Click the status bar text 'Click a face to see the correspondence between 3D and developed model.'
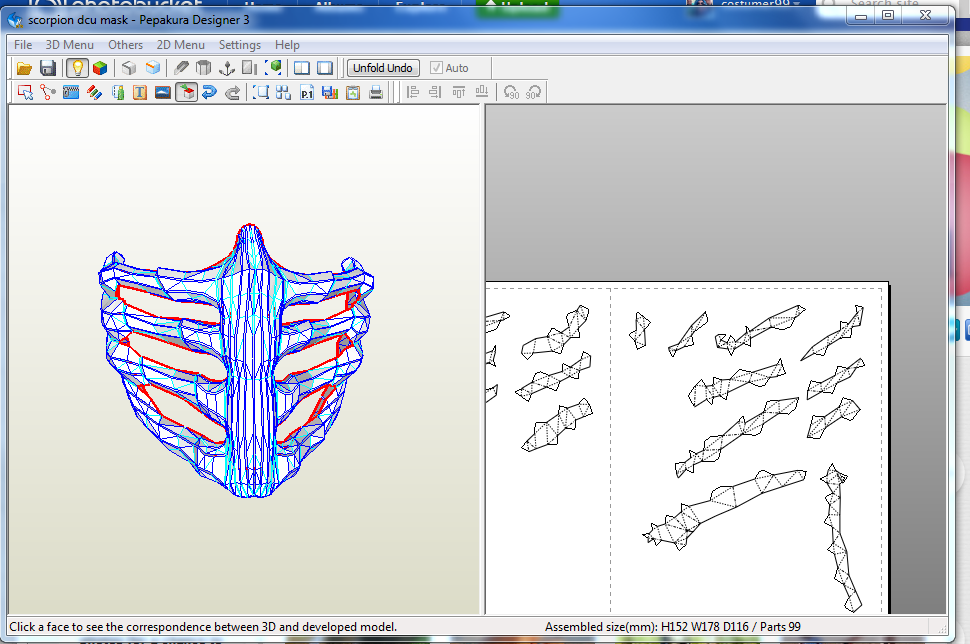Viewport: 970px width, 644px height. [x=203, y=627]
